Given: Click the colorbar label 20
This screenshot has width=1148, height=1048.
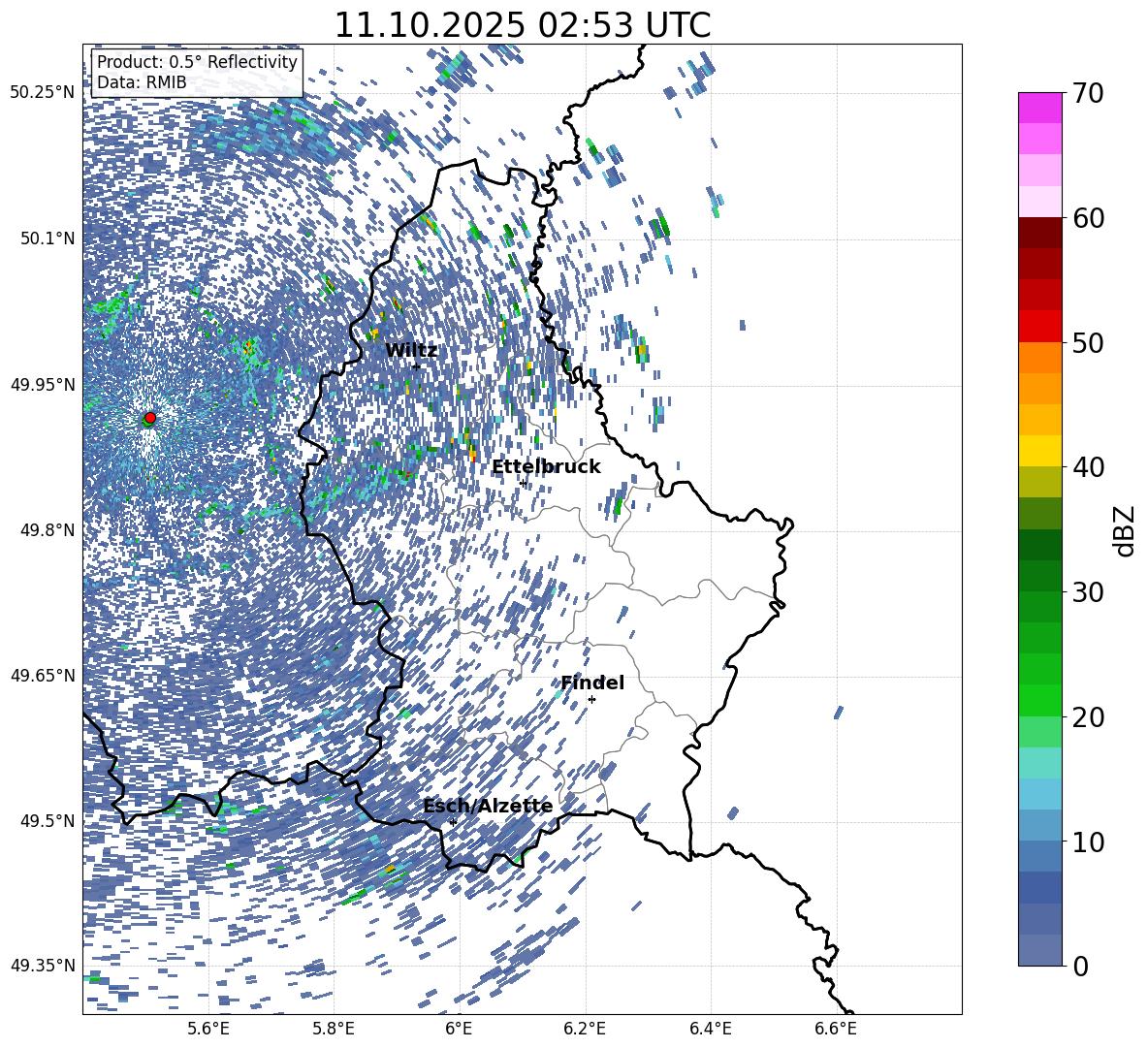Looking at the screenshot, I should pos(1088,717).
